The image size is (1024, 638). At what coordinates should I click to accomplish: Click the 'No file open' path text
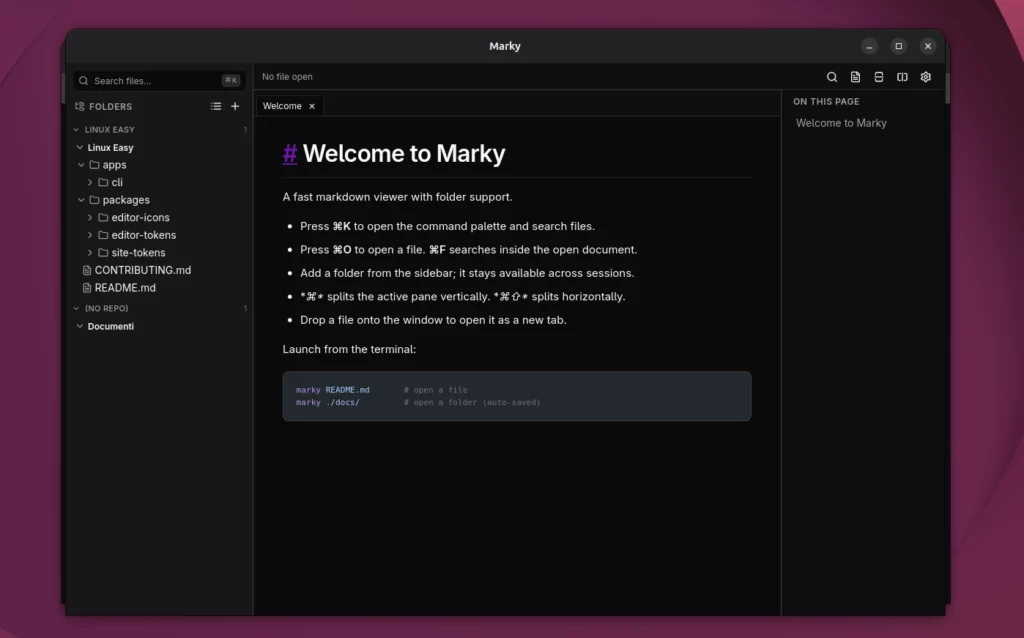point(287,77)
